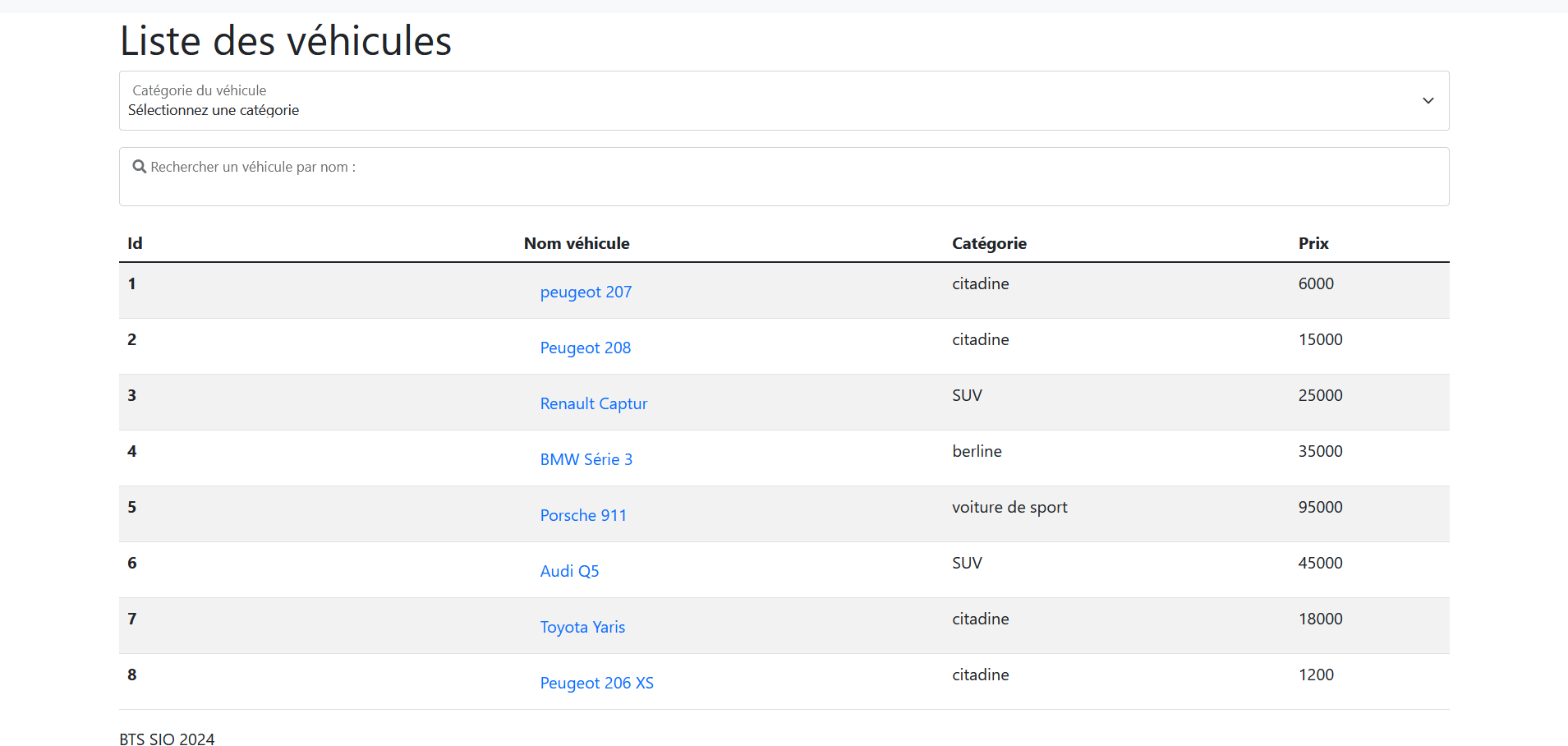Click 'berline' category cell

coord(977,451)
